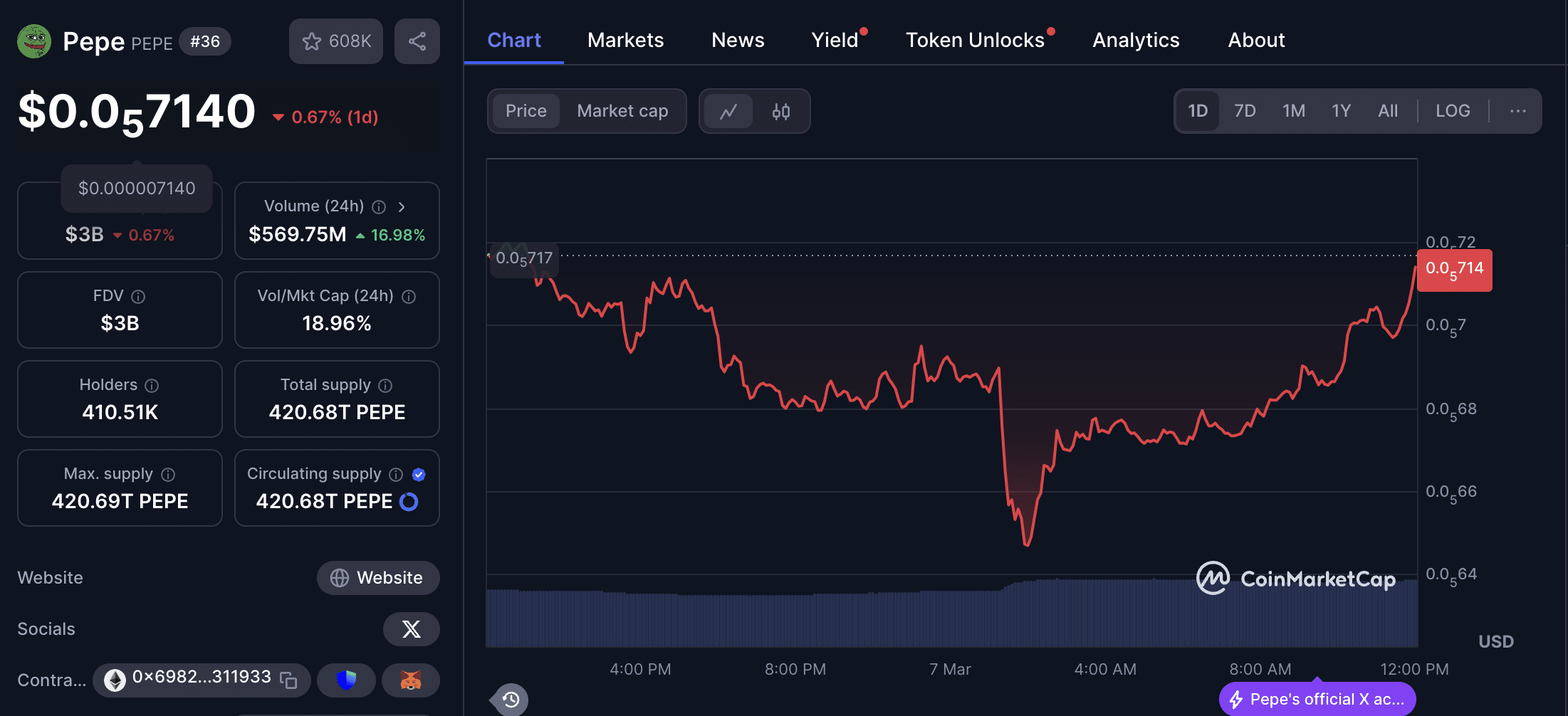The image size is (1568, 716).
Task: Visit Pepe's Website button
Action: click(x=378, y=578)
